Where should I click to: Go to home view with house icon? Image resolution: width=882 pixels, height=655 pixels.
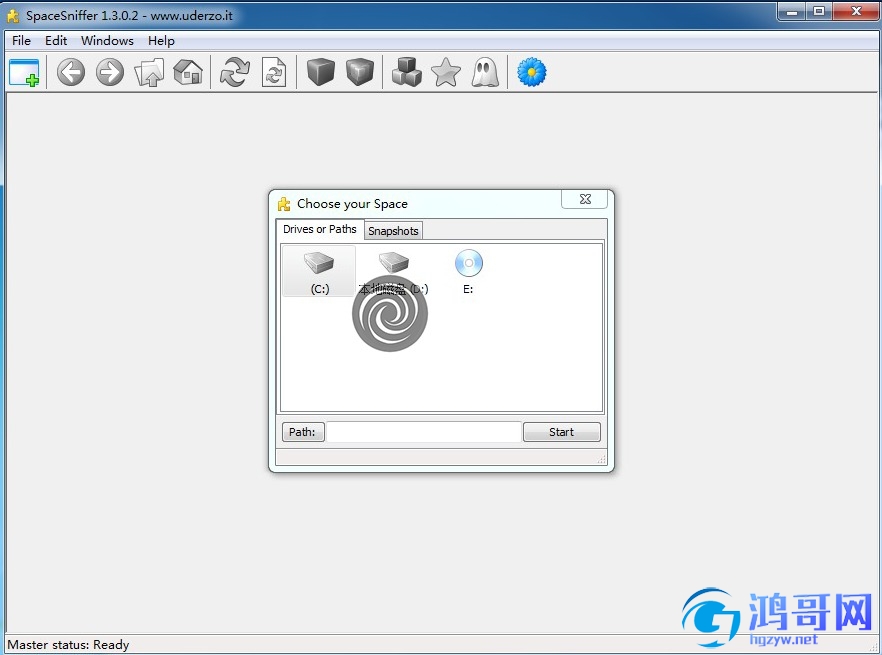click(x=188, y=73)
